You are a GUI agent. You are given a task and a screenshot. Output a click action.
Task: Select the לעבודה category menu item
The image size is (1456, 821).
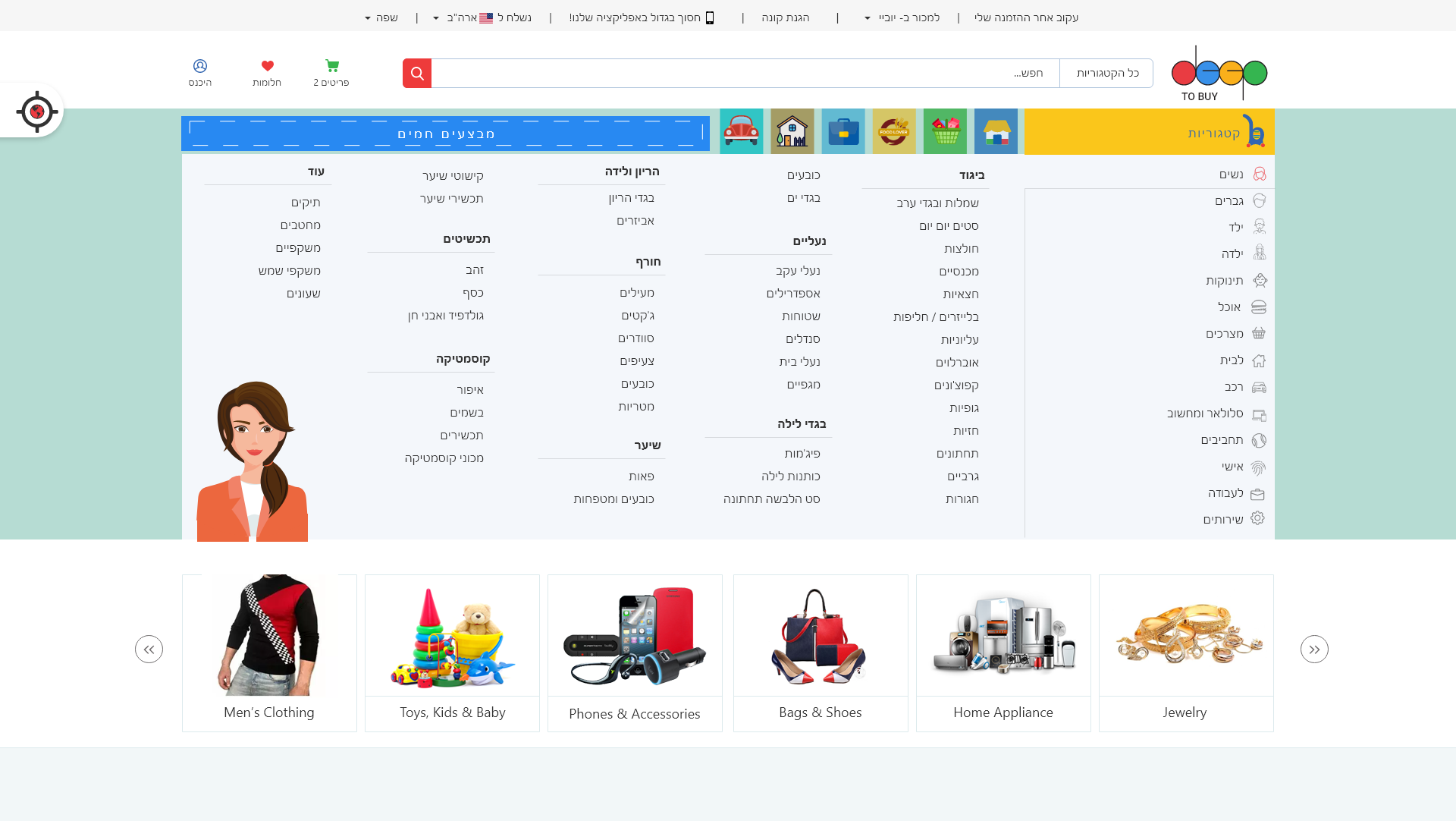tap(1225, 493)
